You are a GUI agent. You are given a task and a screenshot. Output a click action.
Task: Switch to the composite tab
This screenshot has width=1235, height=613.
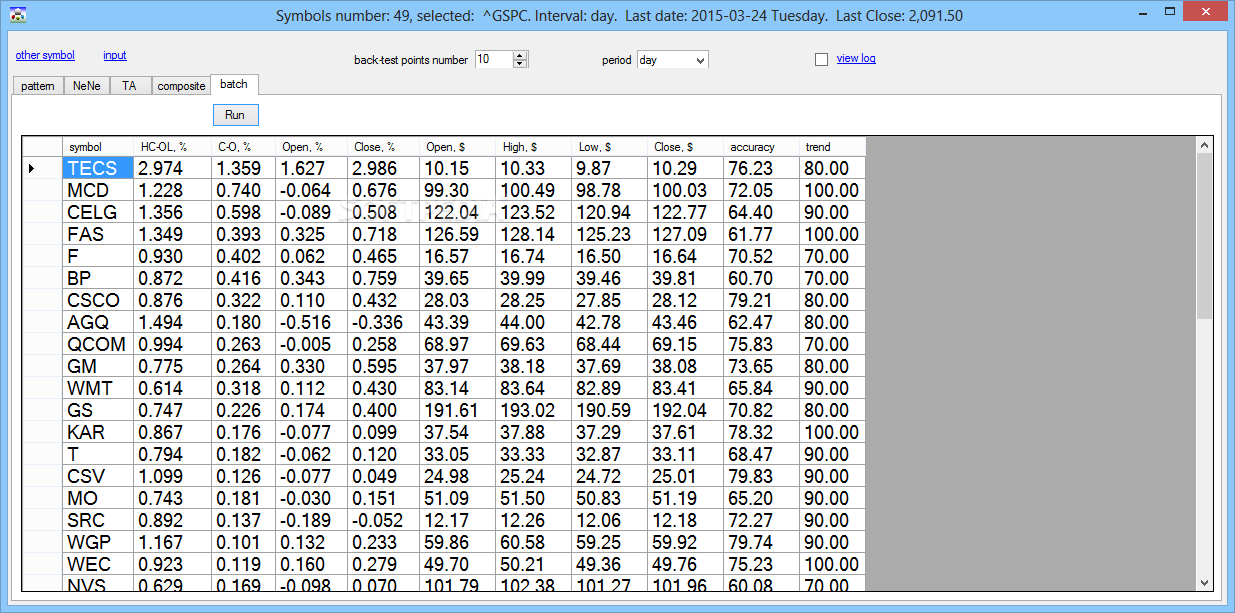click(181, 86)
